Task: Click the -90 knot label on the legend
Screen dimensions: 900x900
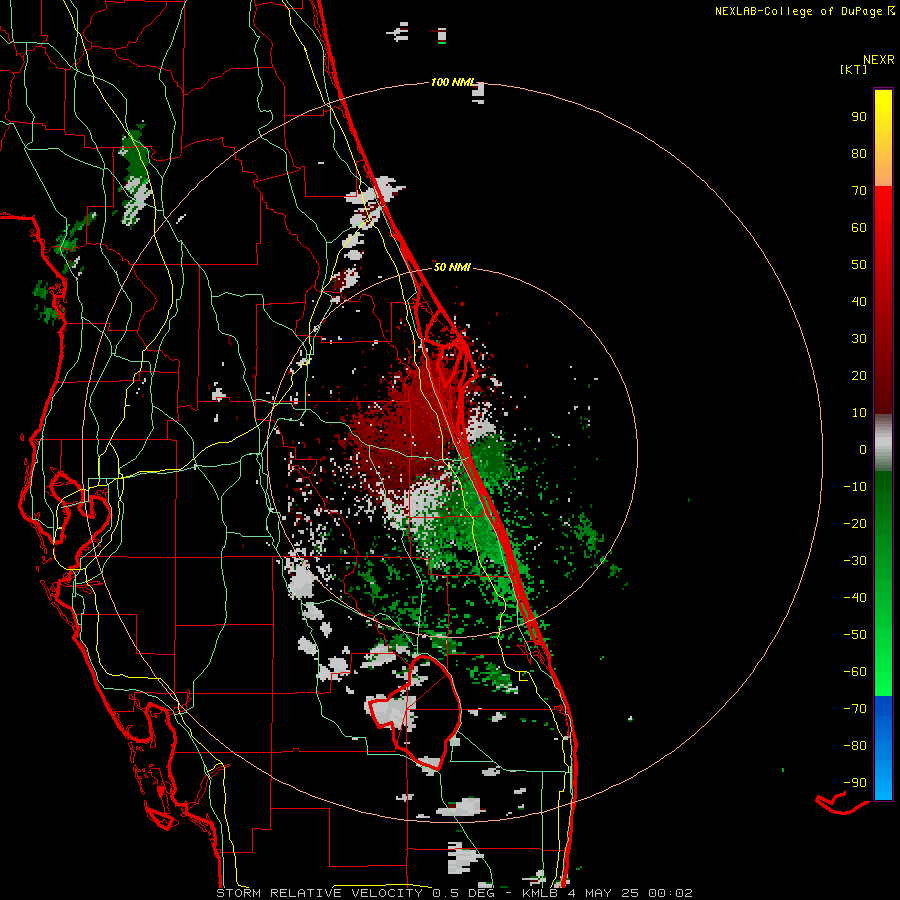Action: coord(855,783)
